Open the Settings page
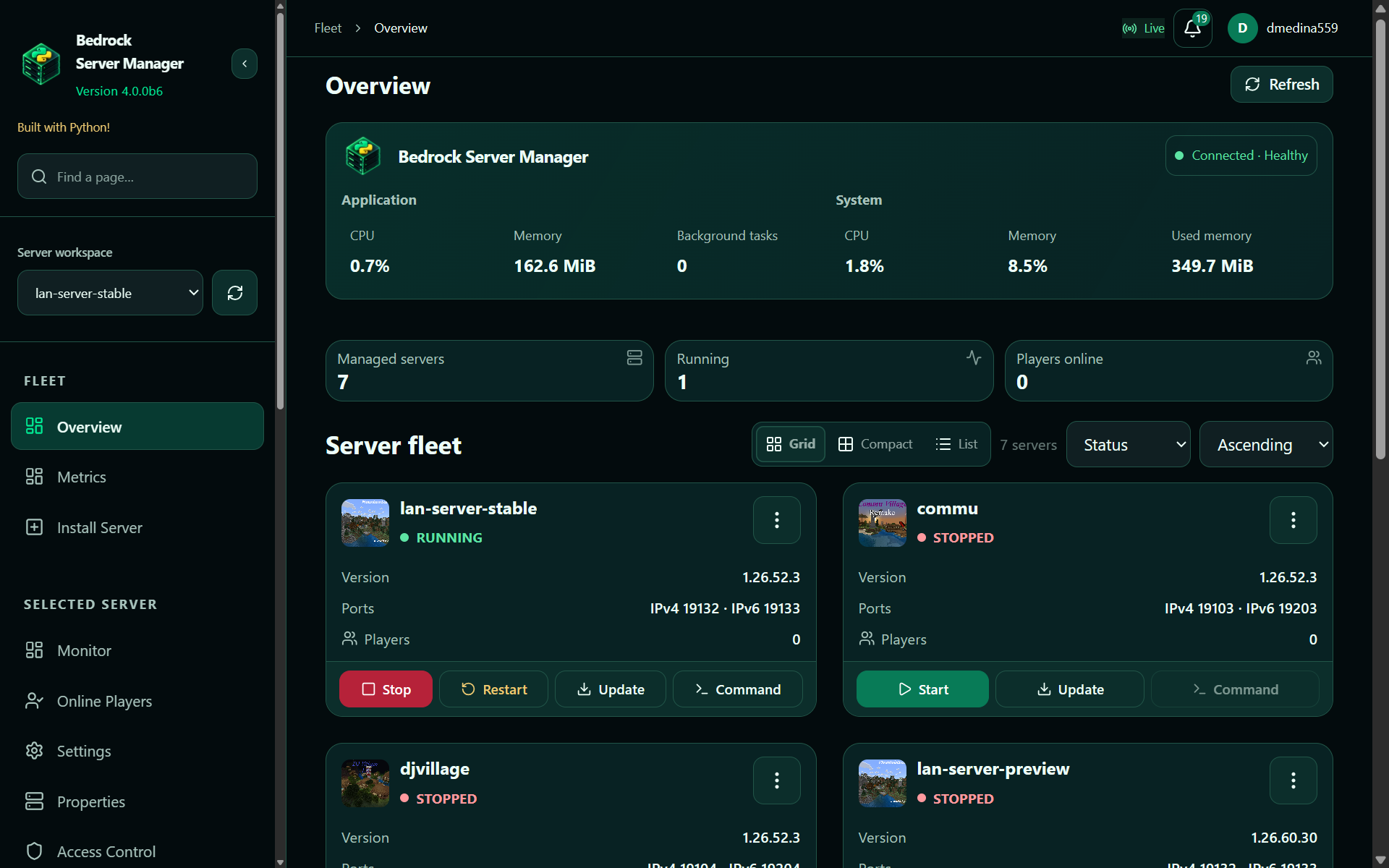1389x868 pixels. (x=137, y=751)
